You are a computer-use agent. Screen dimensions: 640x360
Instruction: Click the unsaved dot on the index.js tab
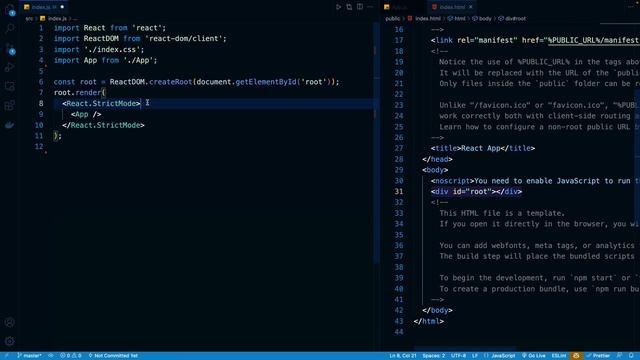(62, 7)
